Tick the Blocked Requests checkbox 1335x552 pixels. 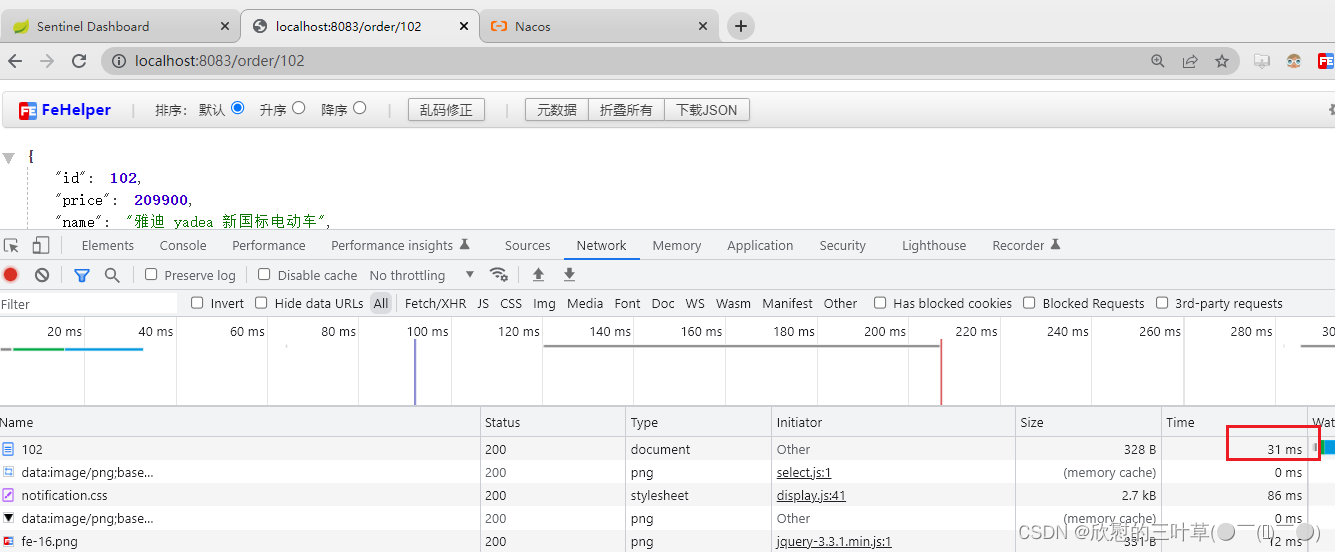(x=1029, y=303)
